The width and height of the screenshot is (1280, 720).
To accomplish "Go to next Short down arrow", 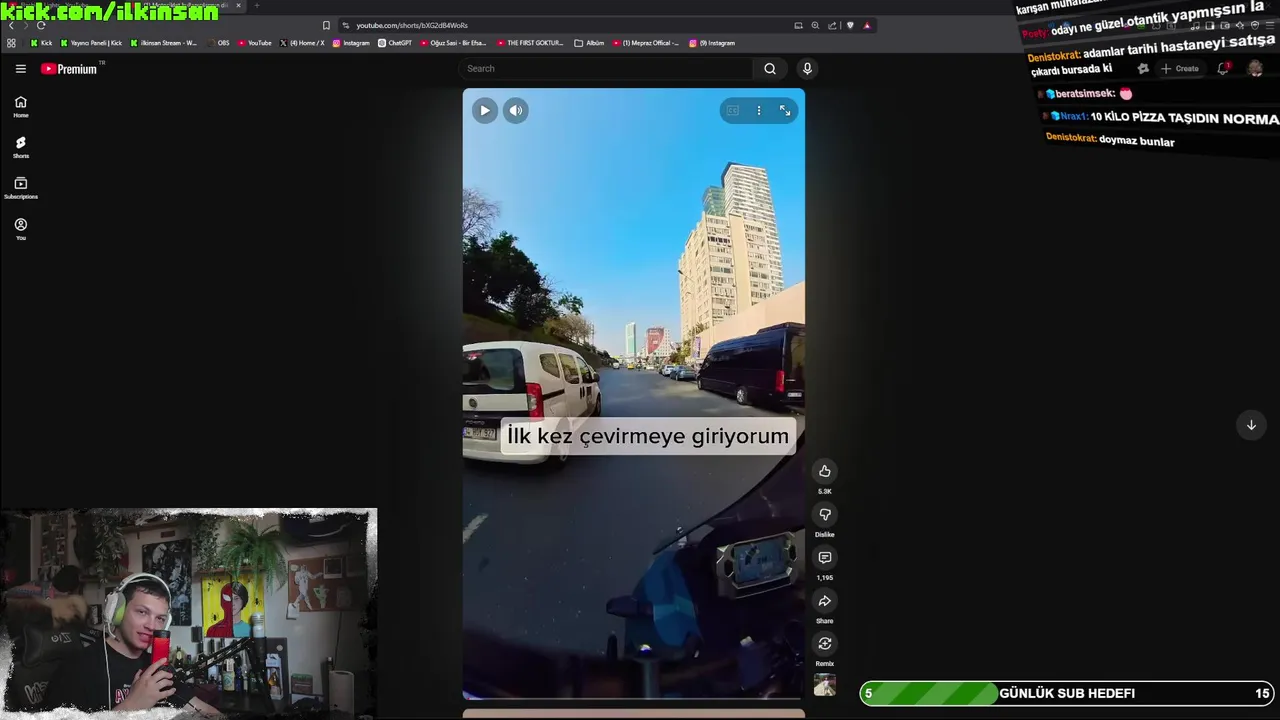I will [x=1250, y=425].
